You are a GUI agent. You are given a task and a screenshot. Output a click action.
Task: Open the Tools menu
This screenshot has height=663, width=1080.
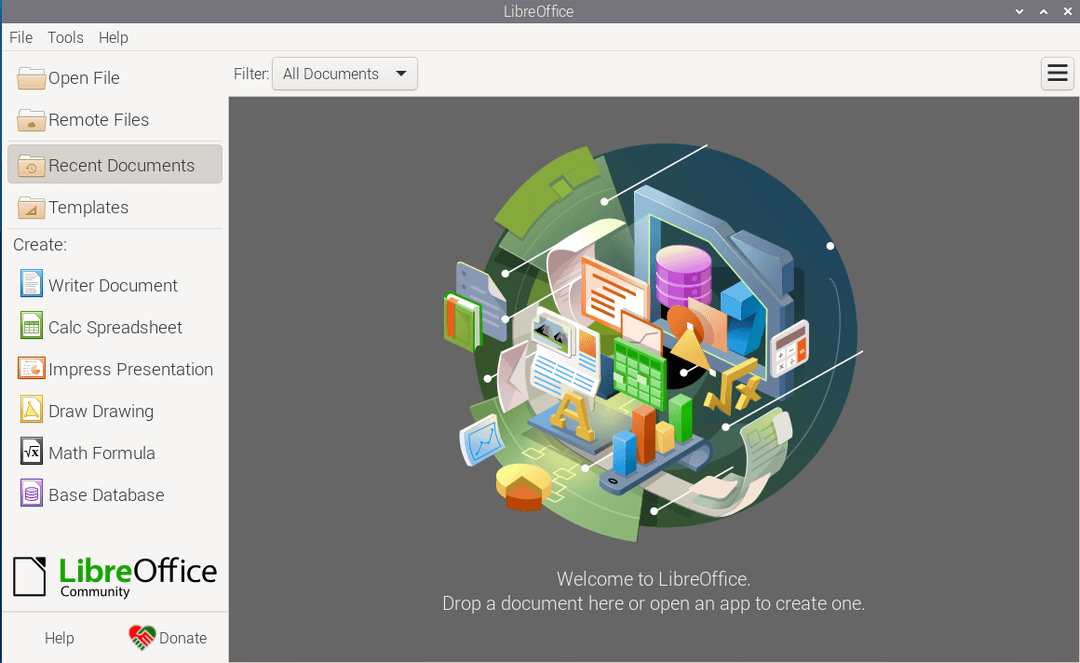click(65, 37)
